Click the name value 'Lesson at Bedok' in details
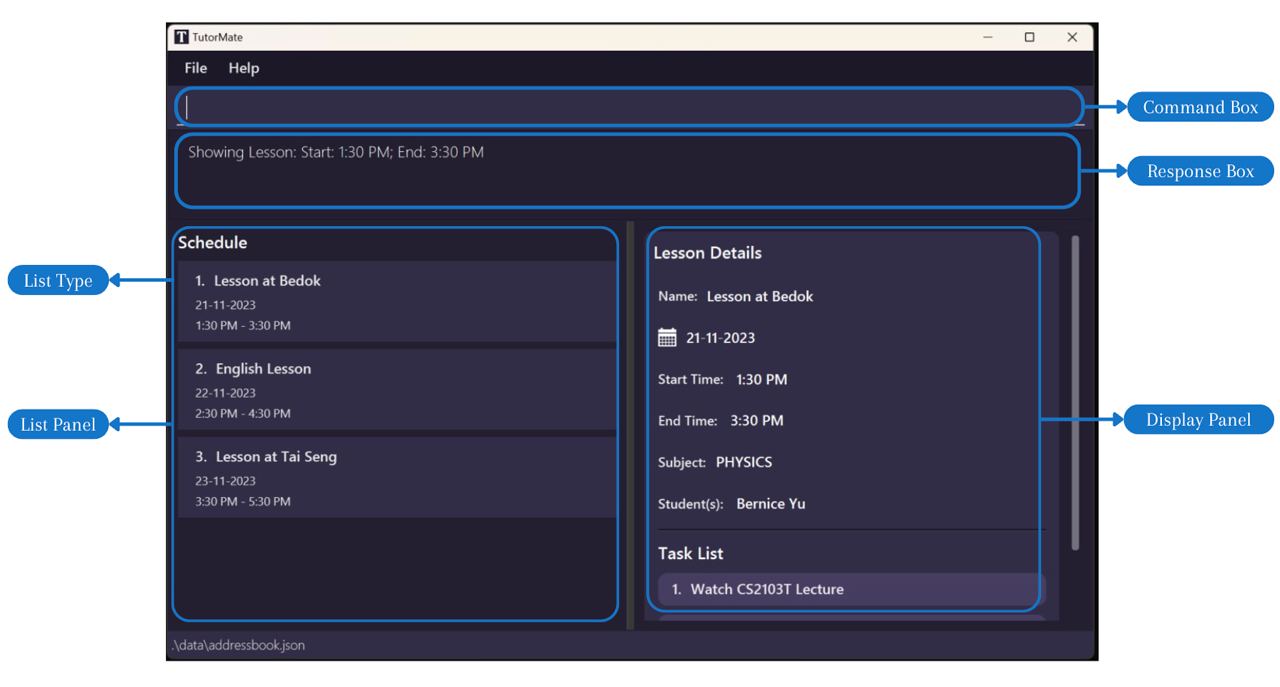This screenshot has height=687, width=1280. click(760, 296)
